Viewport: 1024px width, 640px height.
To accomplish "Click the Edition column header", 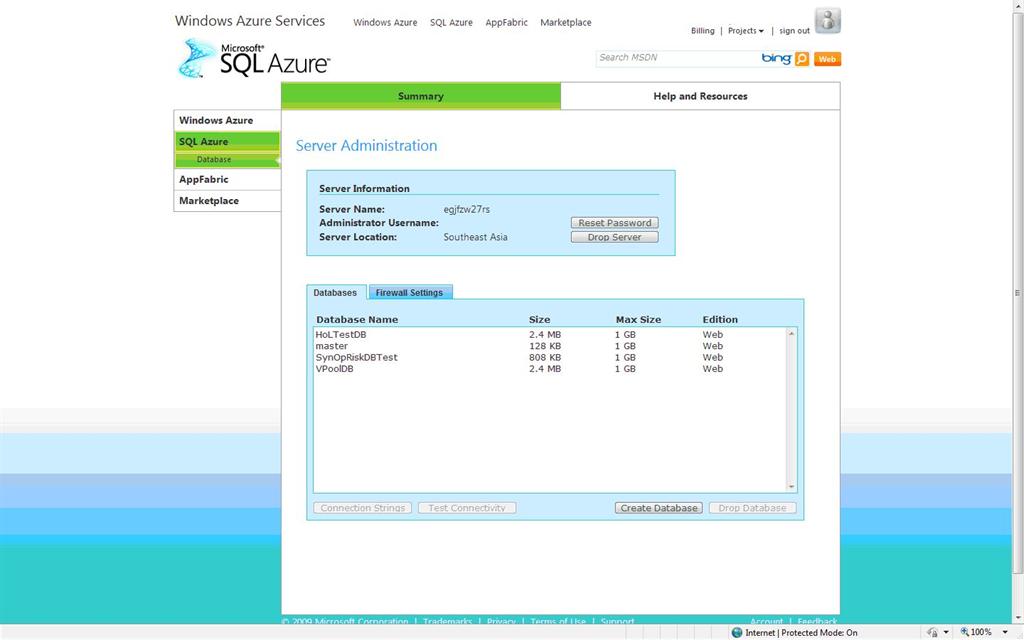I will click(x=720, y=319).
